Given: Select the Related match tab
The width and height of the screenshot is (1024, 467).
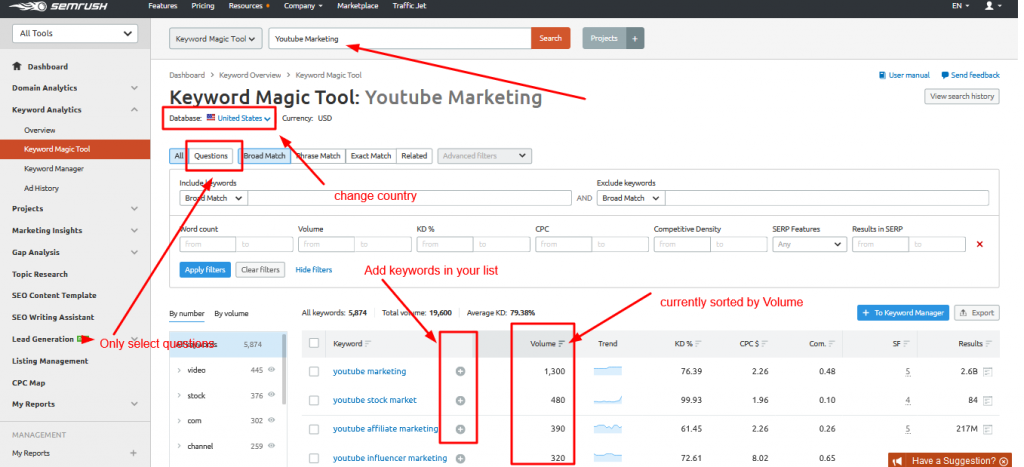Looking at the screenshot, I should [x=414, y=156].
